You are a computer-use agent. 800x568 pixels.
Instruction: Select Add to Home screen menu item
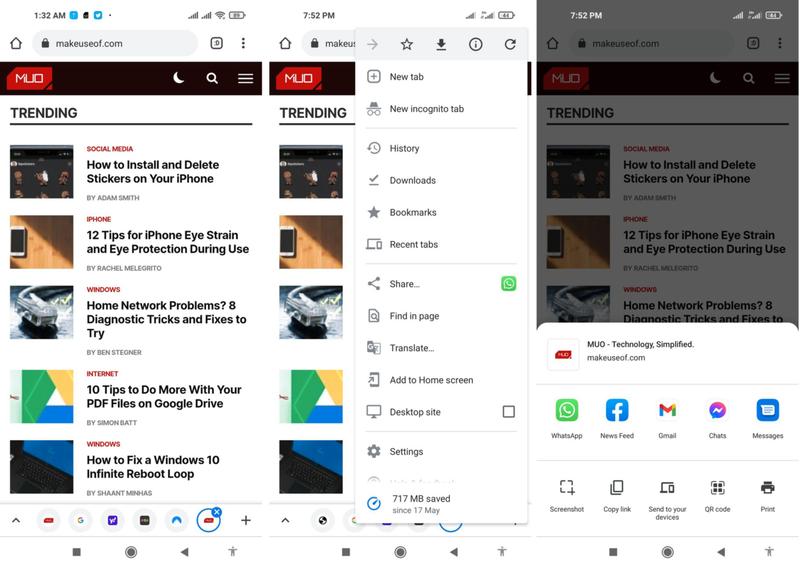click(441, 380)
